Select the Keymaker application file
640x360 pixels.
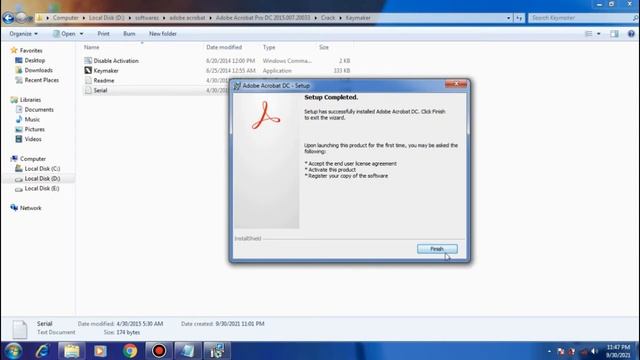(106, 71)
